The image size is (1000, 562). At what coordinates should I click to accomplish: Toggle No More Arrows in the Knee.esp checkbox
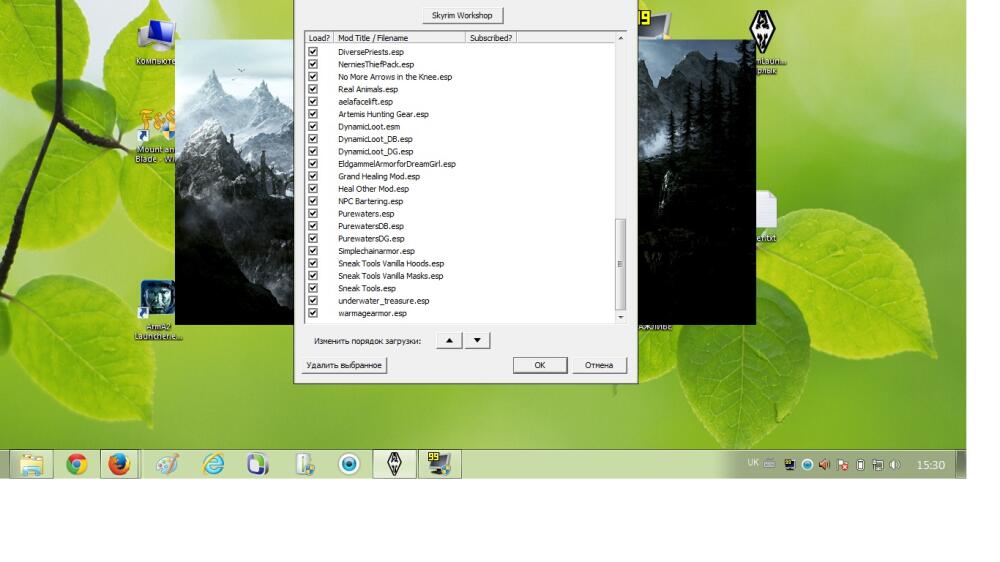tap(313, 77)
